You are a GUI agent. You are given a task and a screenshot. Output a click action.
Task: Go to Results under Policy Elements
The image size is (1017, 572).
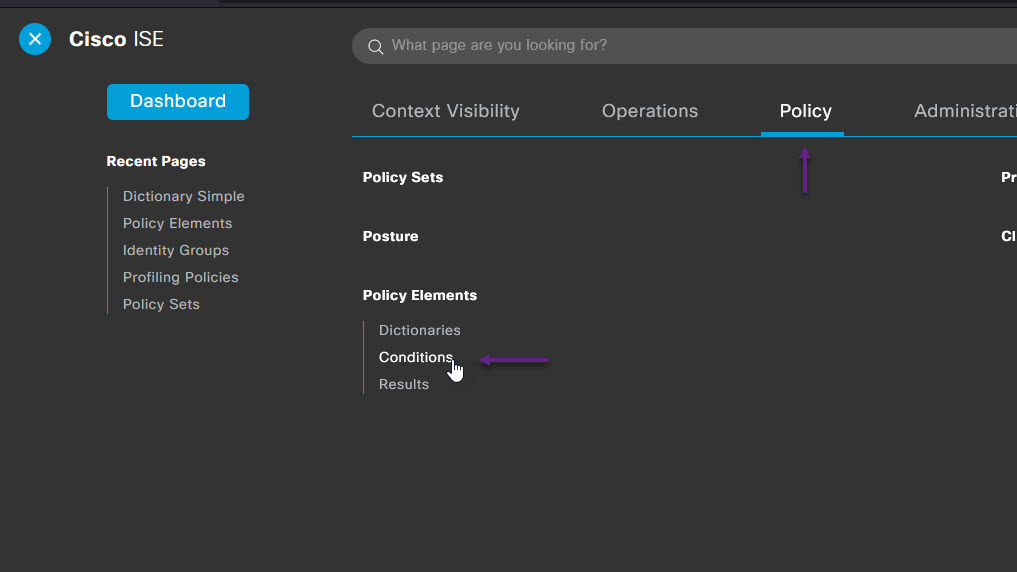(403, 385)
